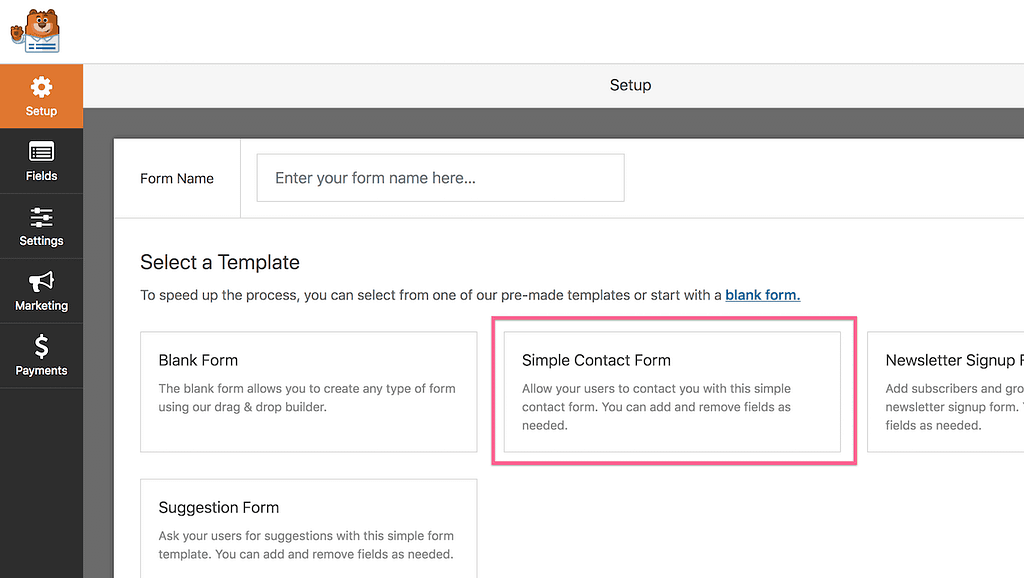Click the Select a Template heading
The height and width of the screenshot is (578, 1024).
[x=219, y=262]
